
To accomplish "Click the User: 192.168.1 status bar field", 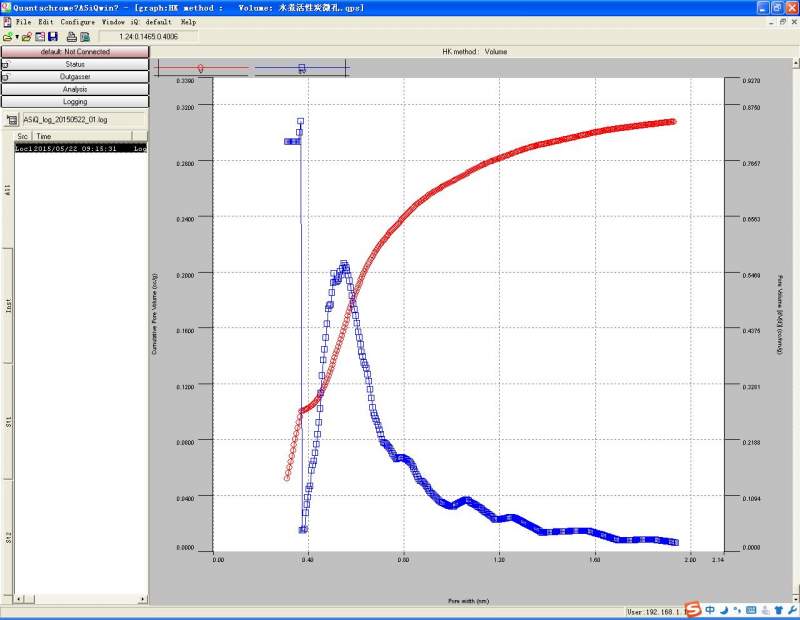I will tap(656, 612).
